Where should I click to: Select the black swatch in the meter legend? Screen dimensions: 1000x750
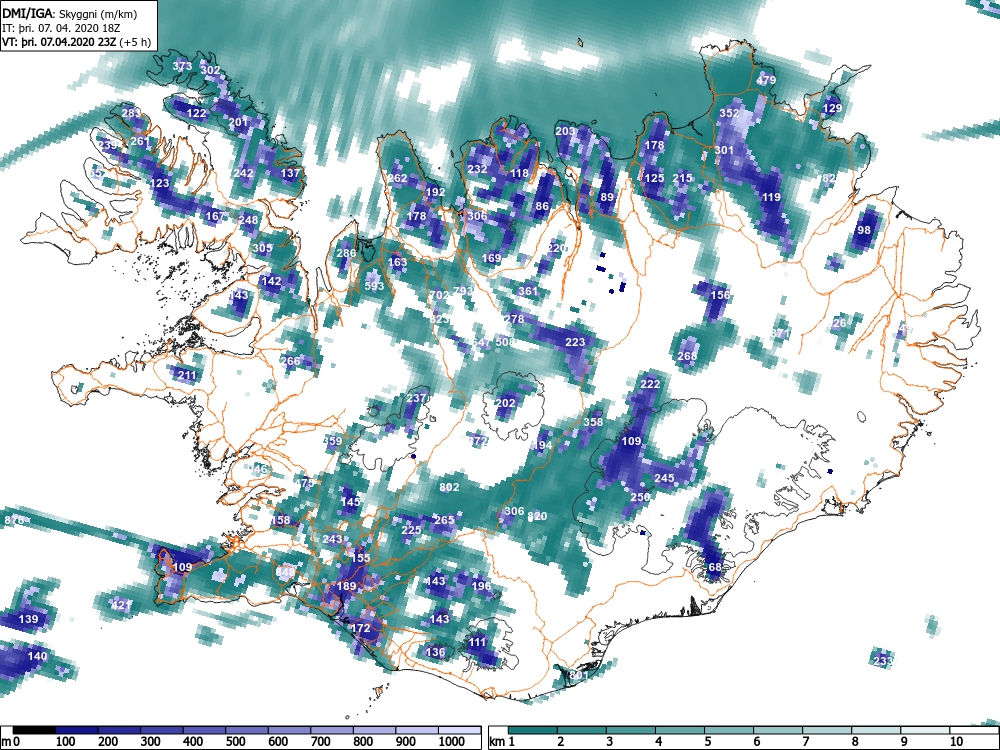[x=34, y=730]
